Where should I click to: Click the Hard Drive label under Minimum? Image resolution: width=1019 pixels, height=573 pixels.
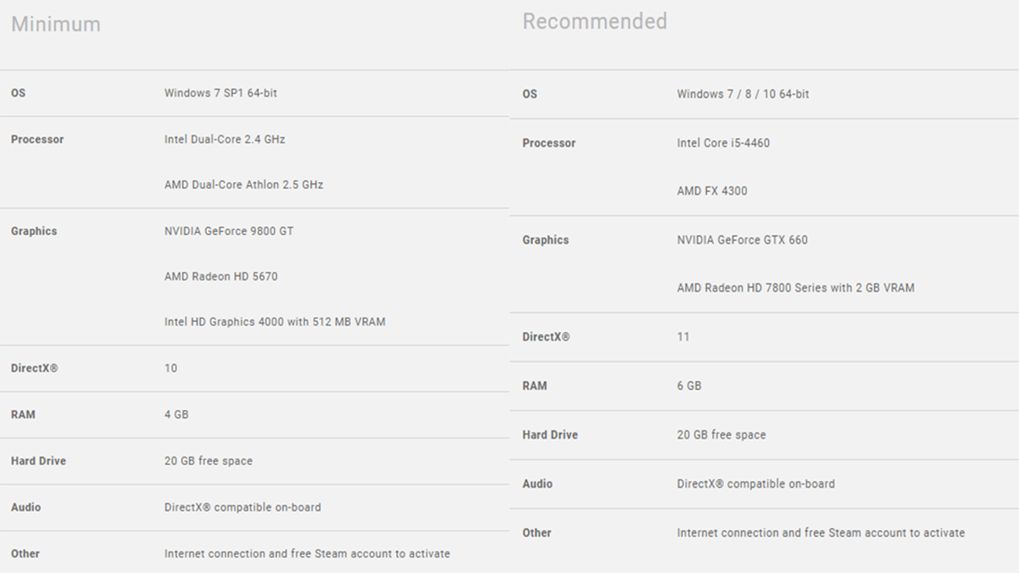pyautogui.click(x=38, y=461)
